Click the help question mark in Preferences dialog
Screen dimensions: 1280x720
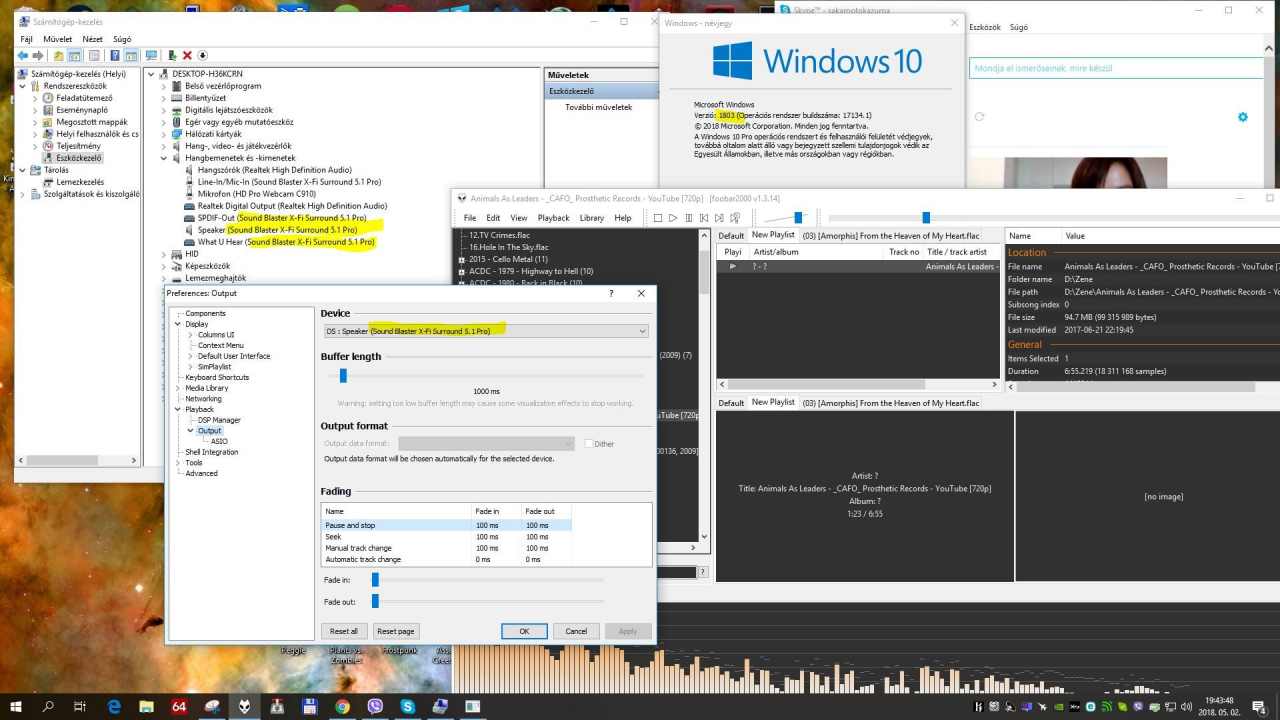611,293
